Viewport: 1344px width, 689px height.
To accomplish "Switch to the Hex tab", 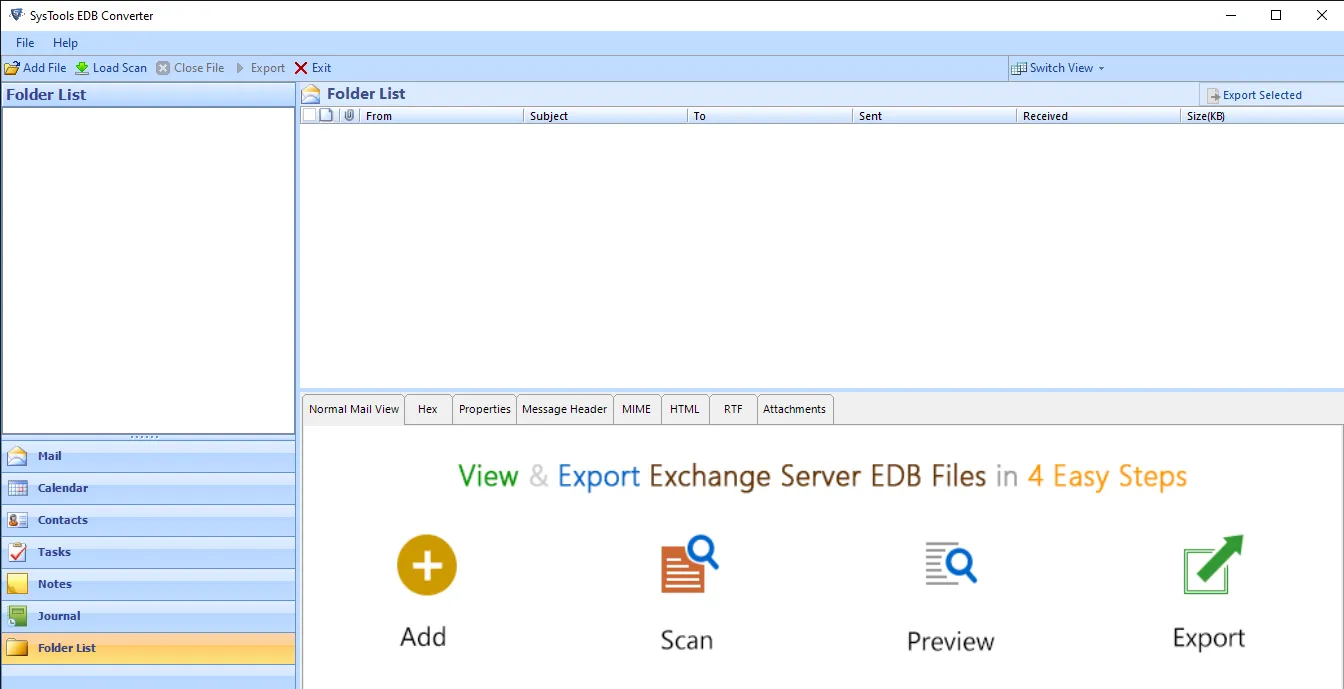I will pyautogui.click(x=427, y=409).
